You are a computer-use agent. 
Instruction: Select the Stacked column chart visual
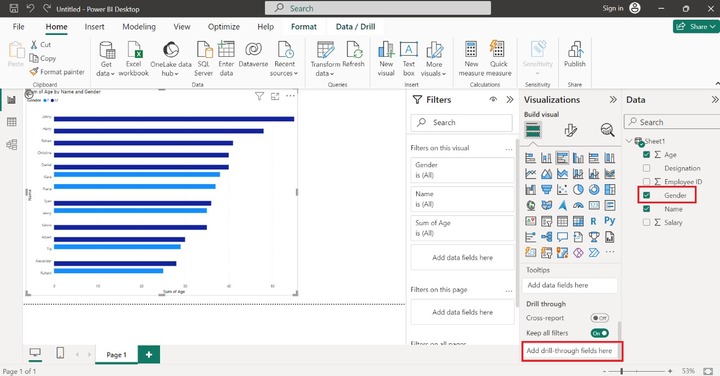click(546, 158)
